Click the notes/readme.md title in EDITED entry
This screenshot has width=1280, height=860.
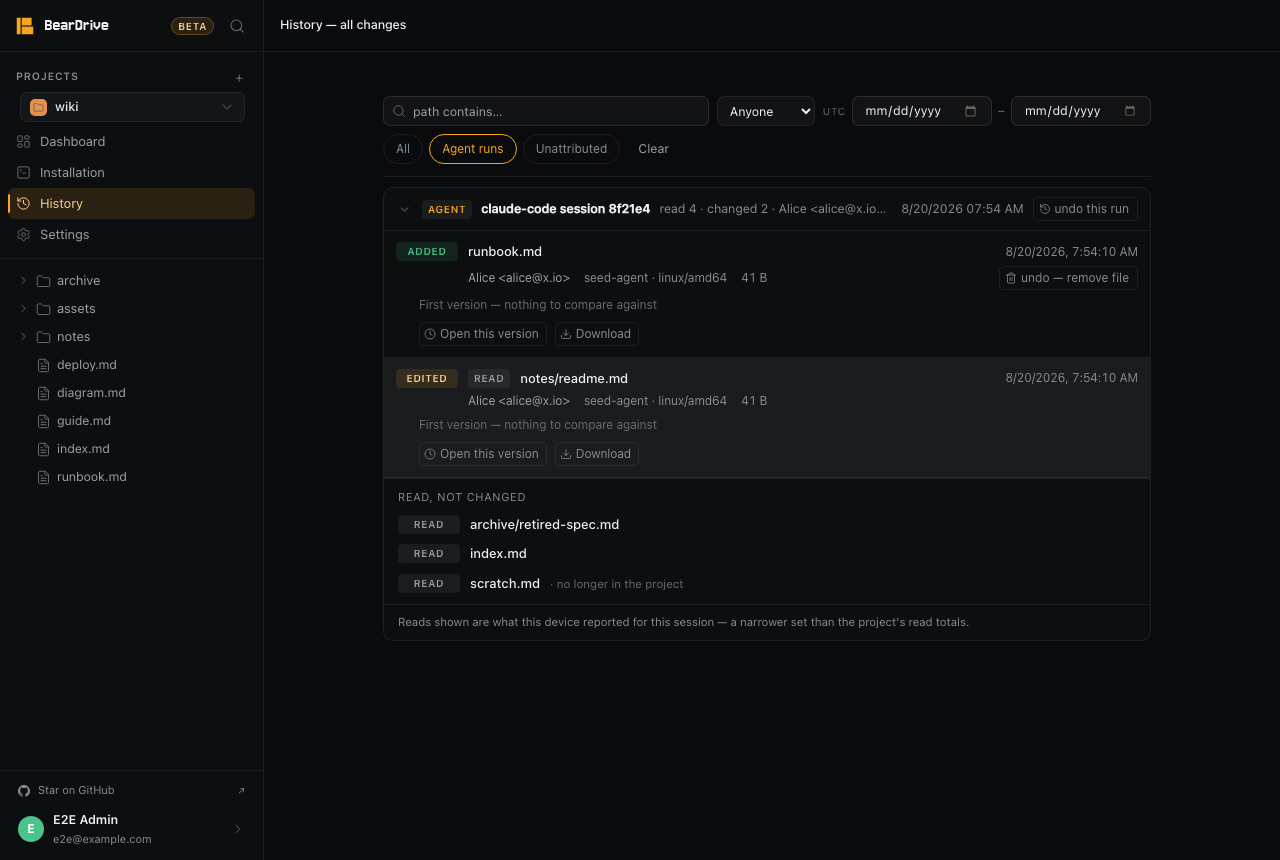point(574,379)
